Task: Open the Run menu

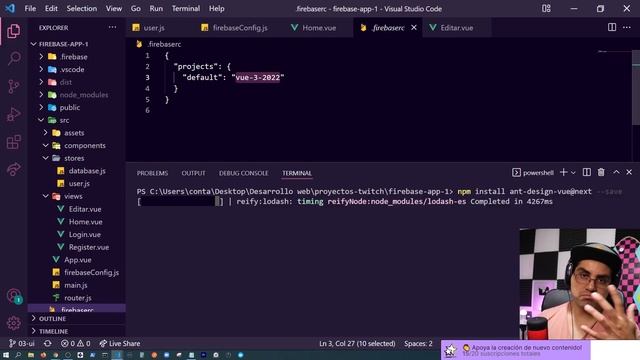Action: pos(156,9)
